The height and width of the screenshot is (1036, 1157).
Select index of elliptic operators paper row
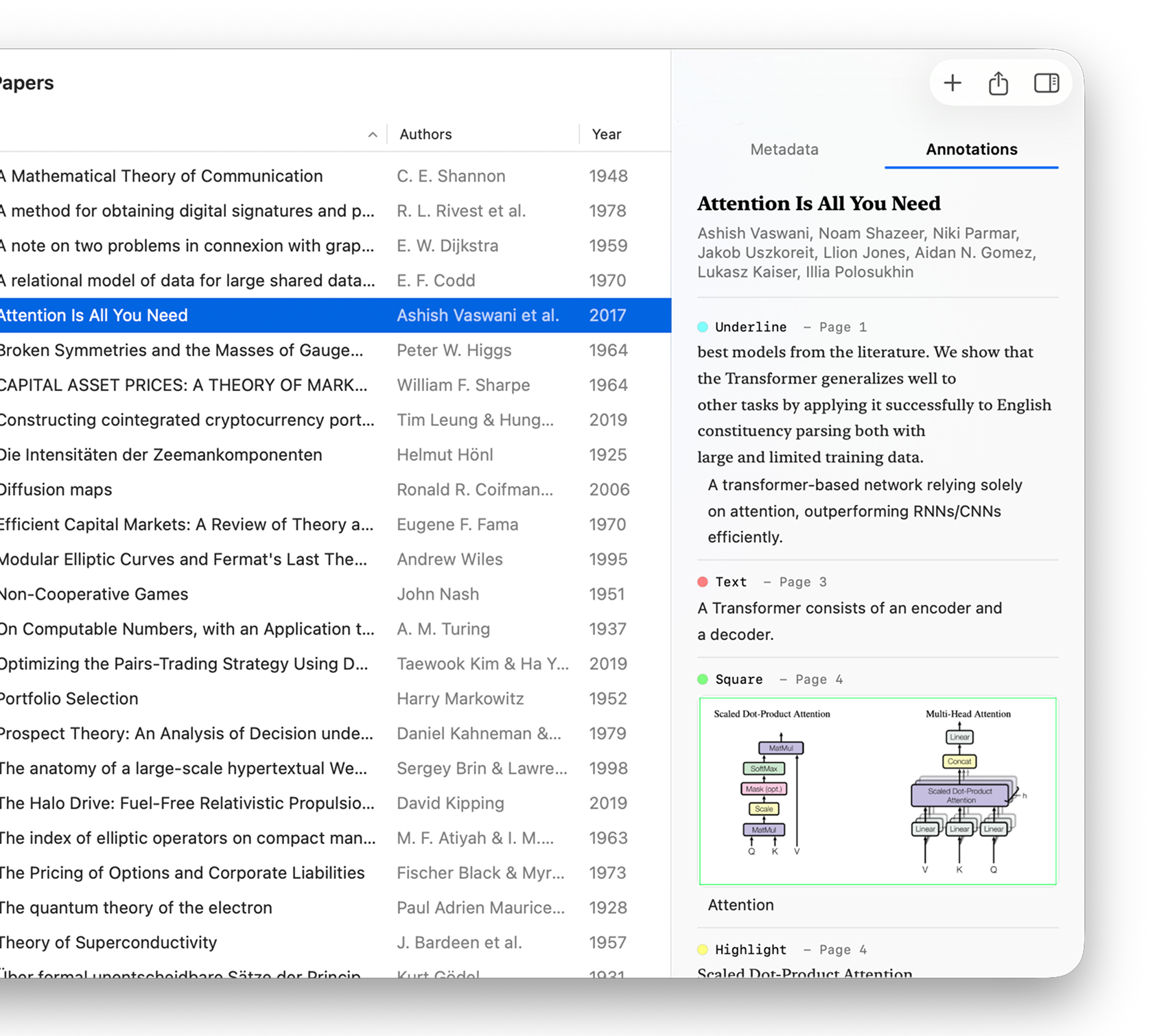click(335, 838)
